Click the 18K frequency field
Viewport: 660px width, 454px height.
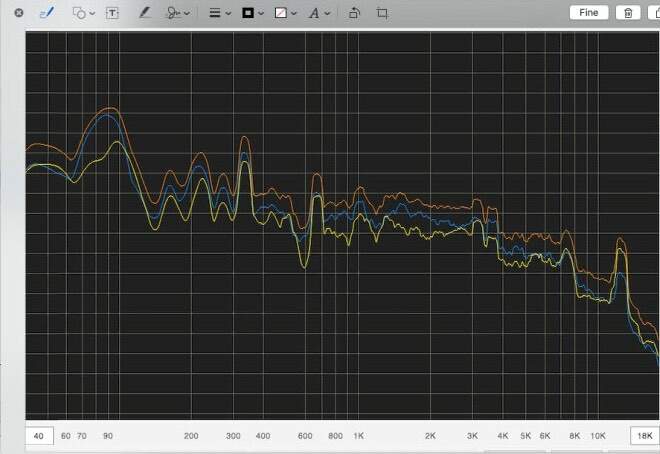(644, 436)
